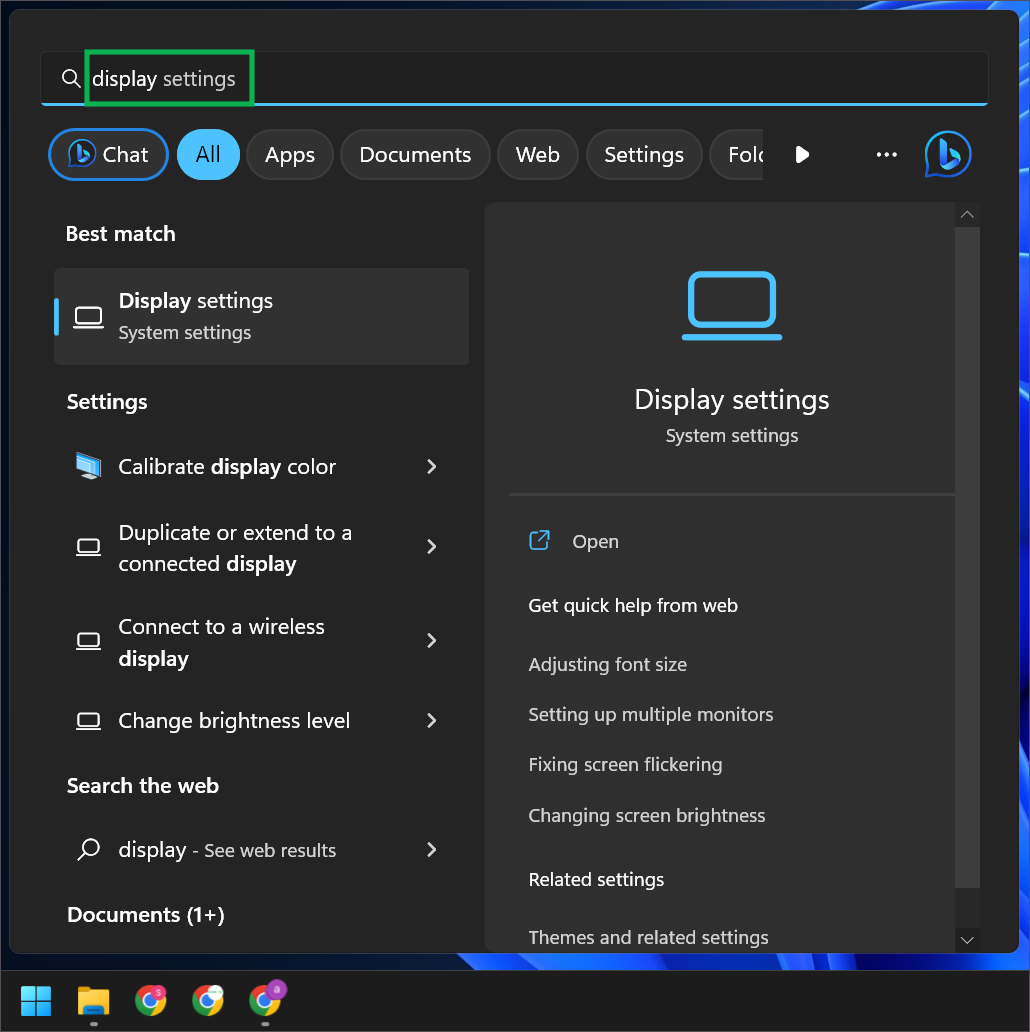The height and width of the screenshot is (1032, 1030).
Task: Switch to the Apps filter tab
Action: click(x=289, y=154)
